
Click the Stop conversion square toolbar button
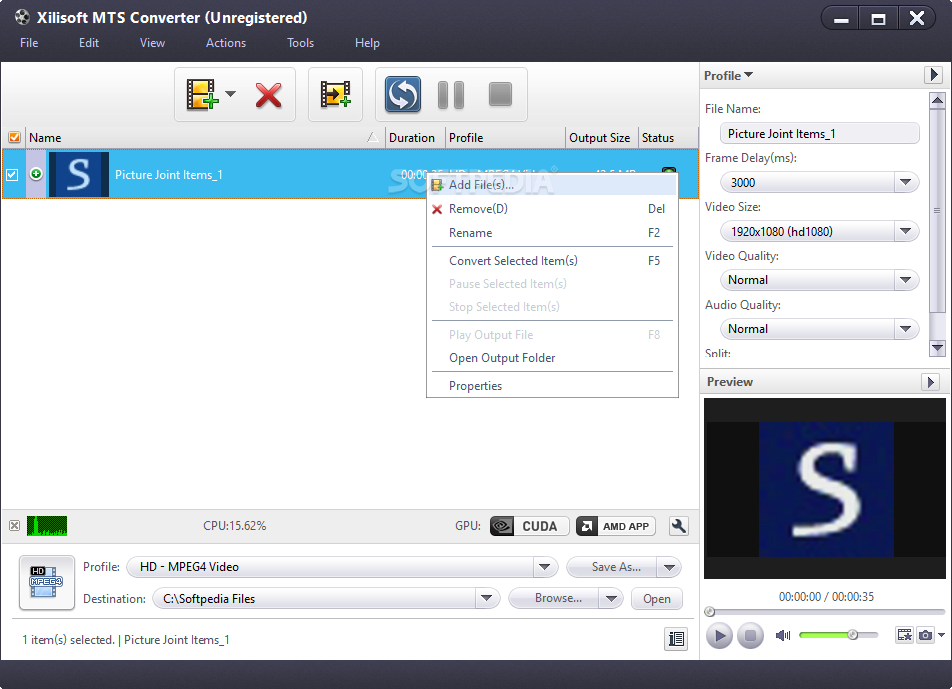click(500, 95)
